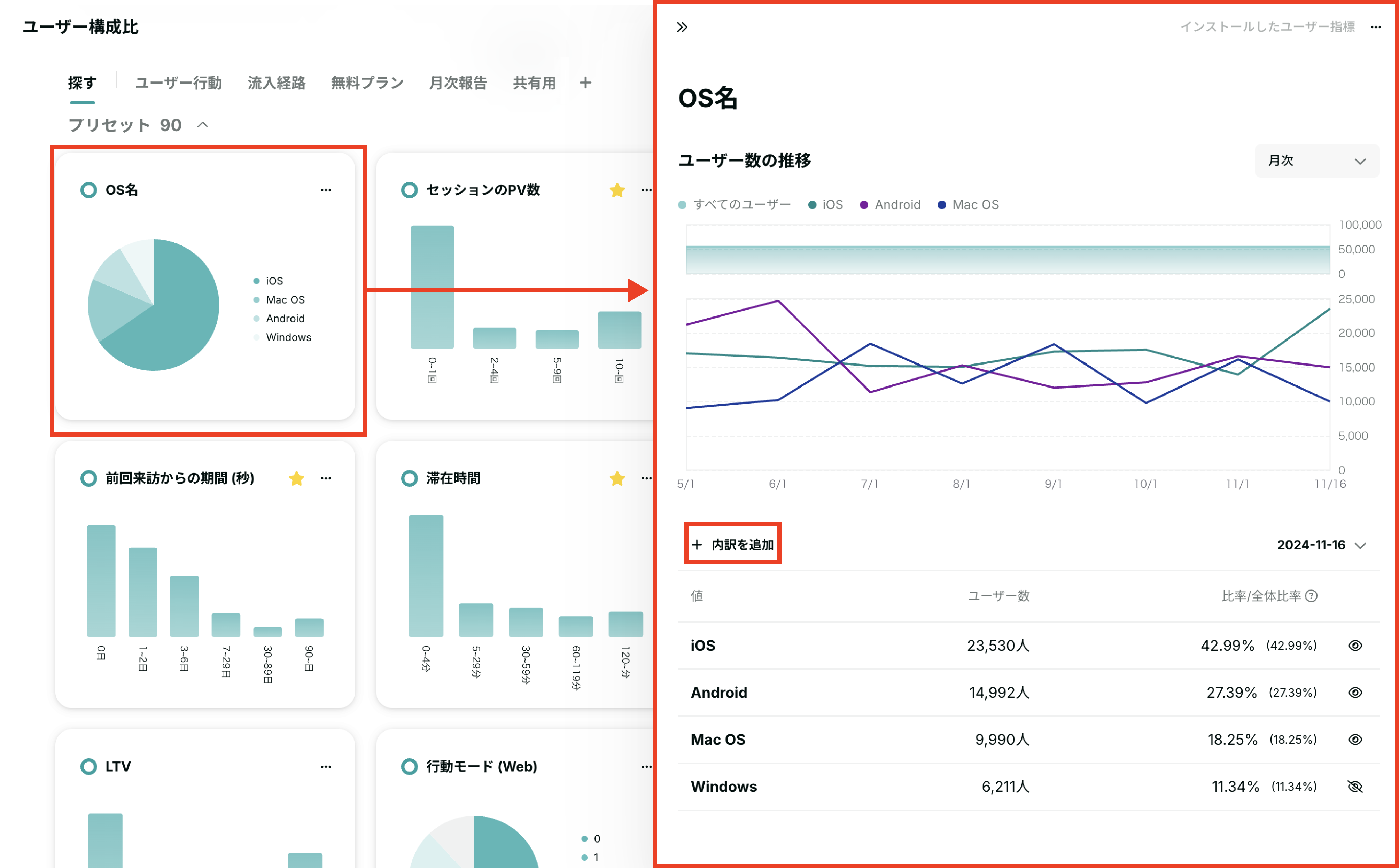
Task: Click the Windows entry in pie legend
Action: click(282, 337)
